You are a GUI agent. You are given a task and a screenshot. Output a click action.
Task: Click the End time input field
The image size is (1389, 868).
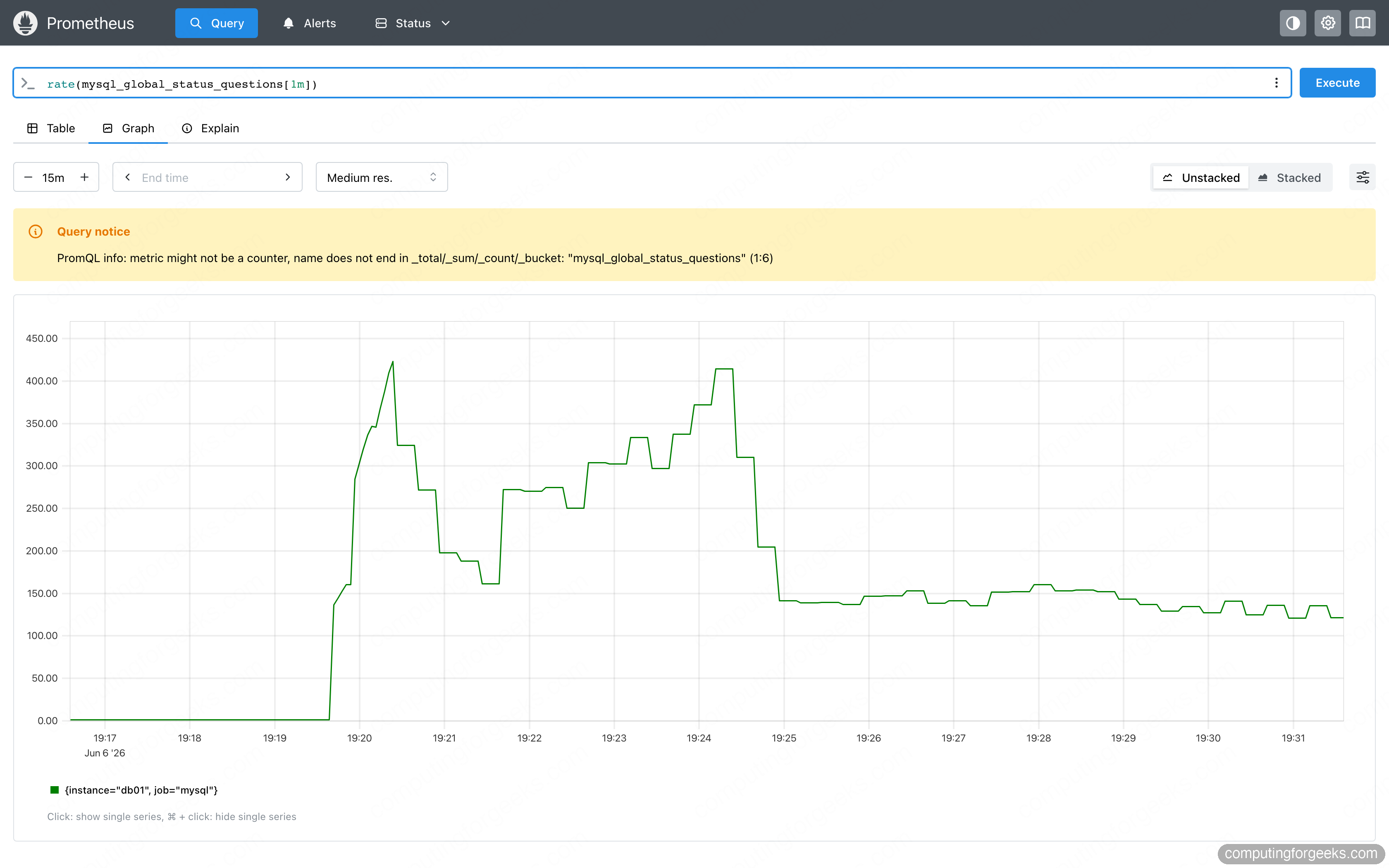pos(207,177)
